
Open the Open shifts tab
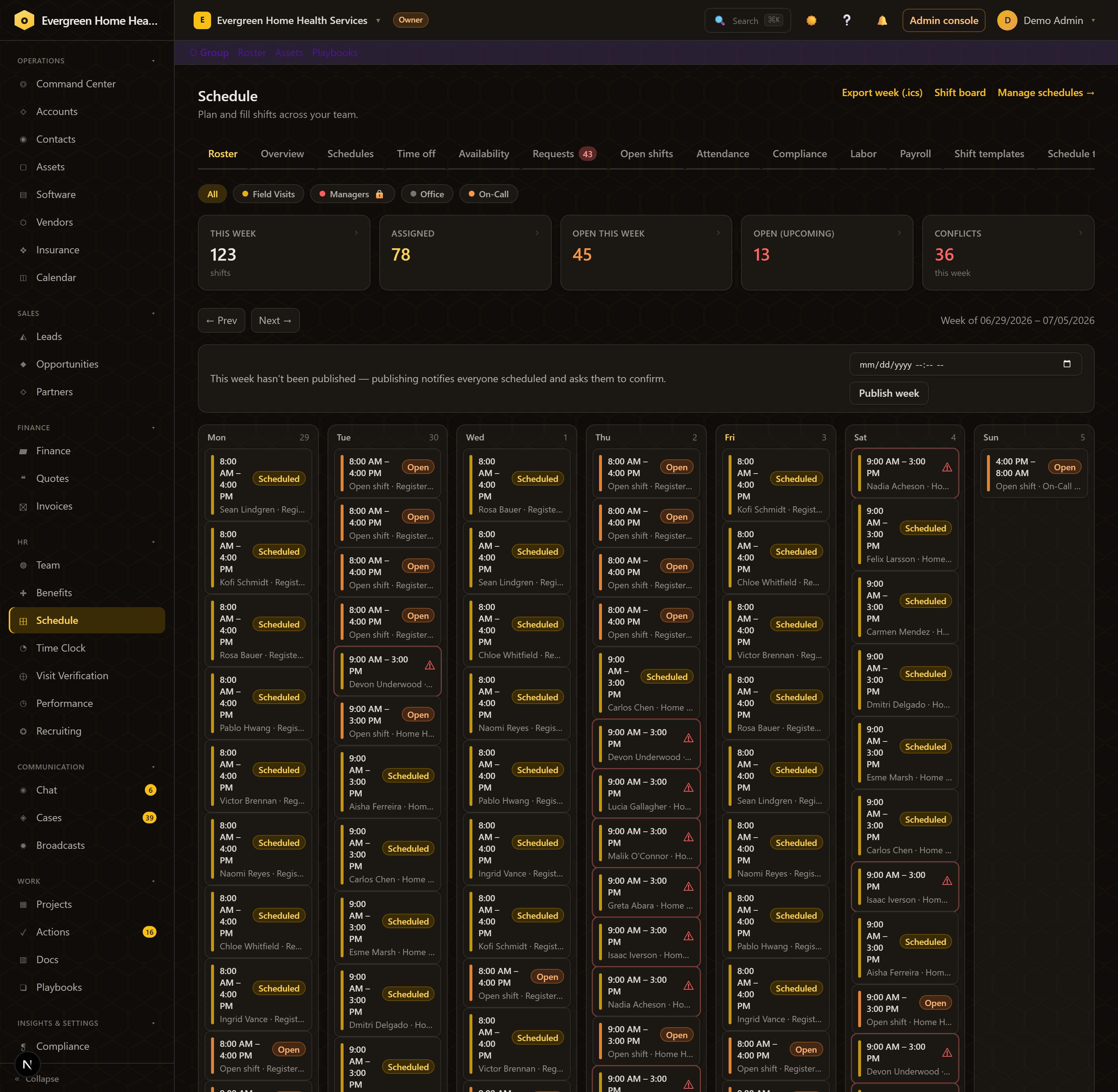[x=646, y=154]
